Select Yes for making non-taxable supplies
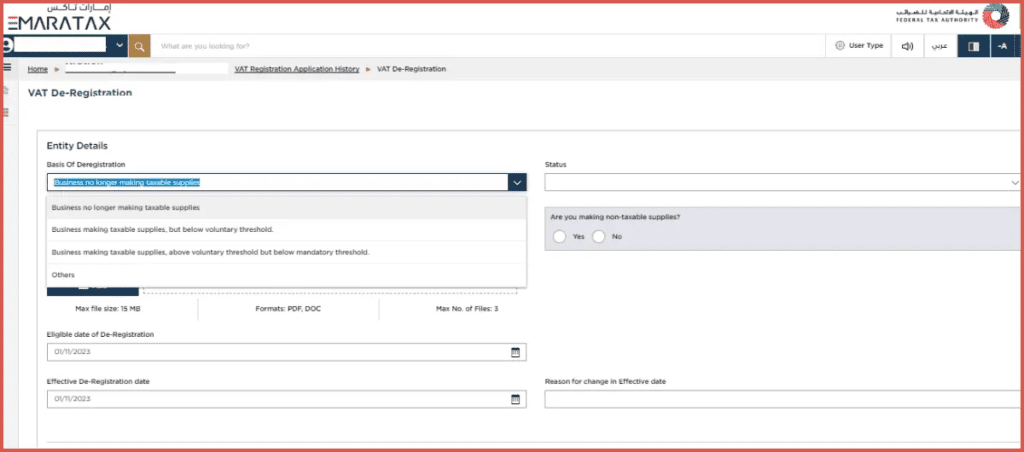This screenshot has height=452, width=1024. (559, 236)
